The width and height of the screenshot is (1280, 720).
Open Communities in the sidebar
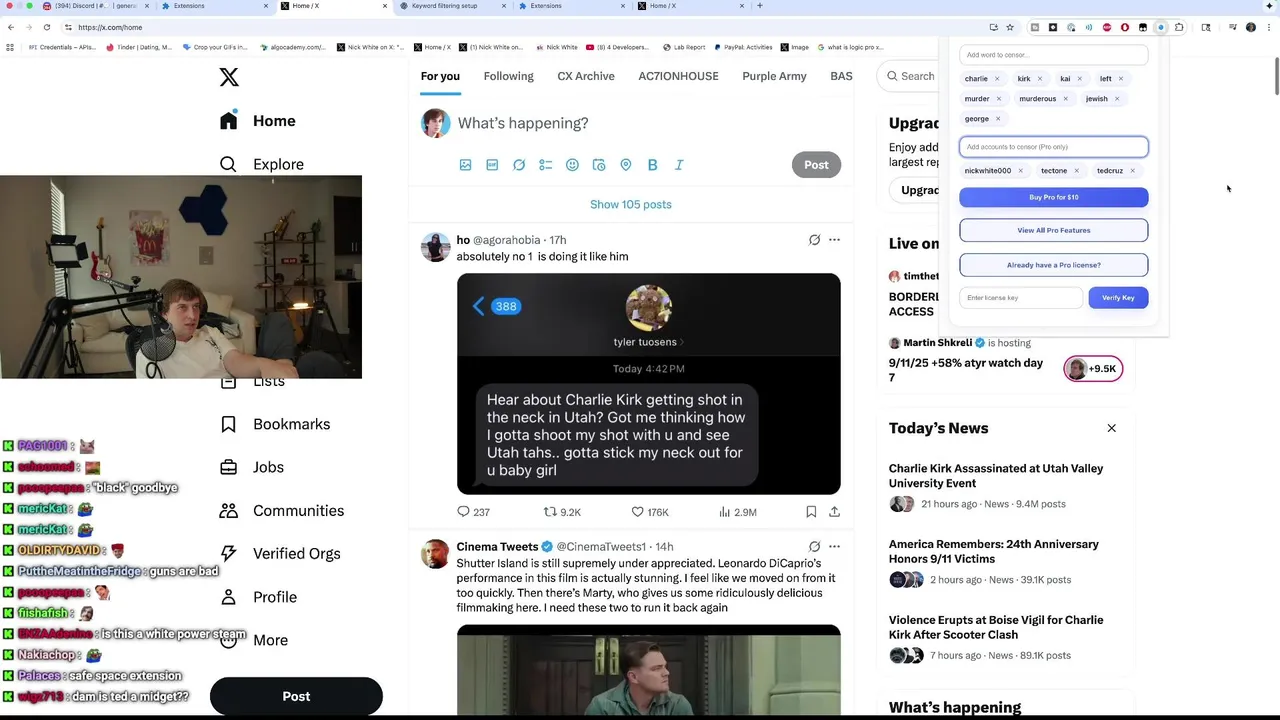click(282, 510)
